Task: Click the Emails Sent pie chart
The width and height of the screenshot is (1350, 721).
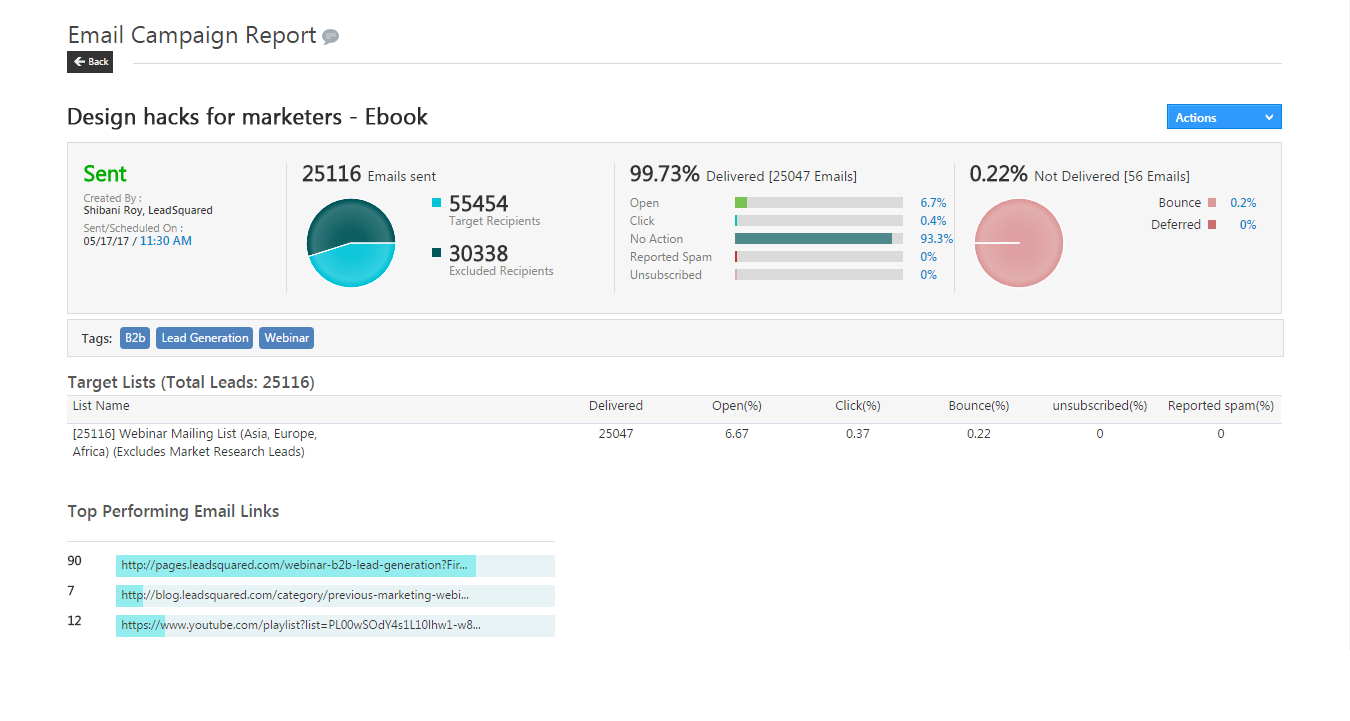Action: (x=350, y=243)
